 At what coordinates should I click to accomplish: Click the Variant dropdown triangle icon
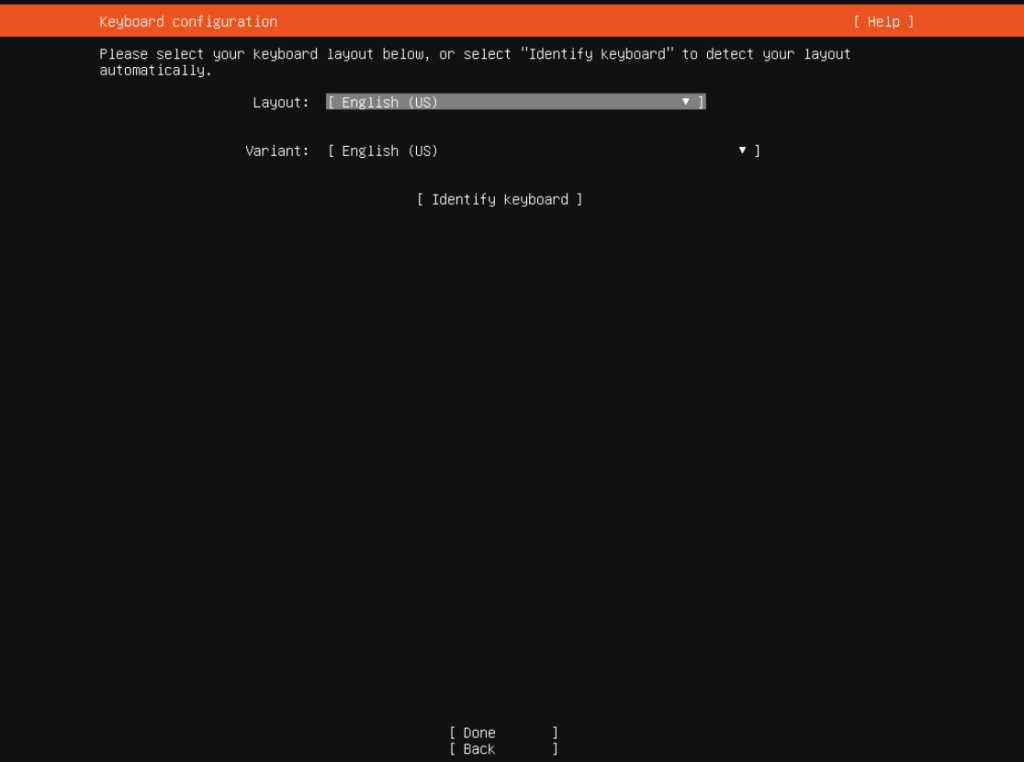(x=741, y=150)
